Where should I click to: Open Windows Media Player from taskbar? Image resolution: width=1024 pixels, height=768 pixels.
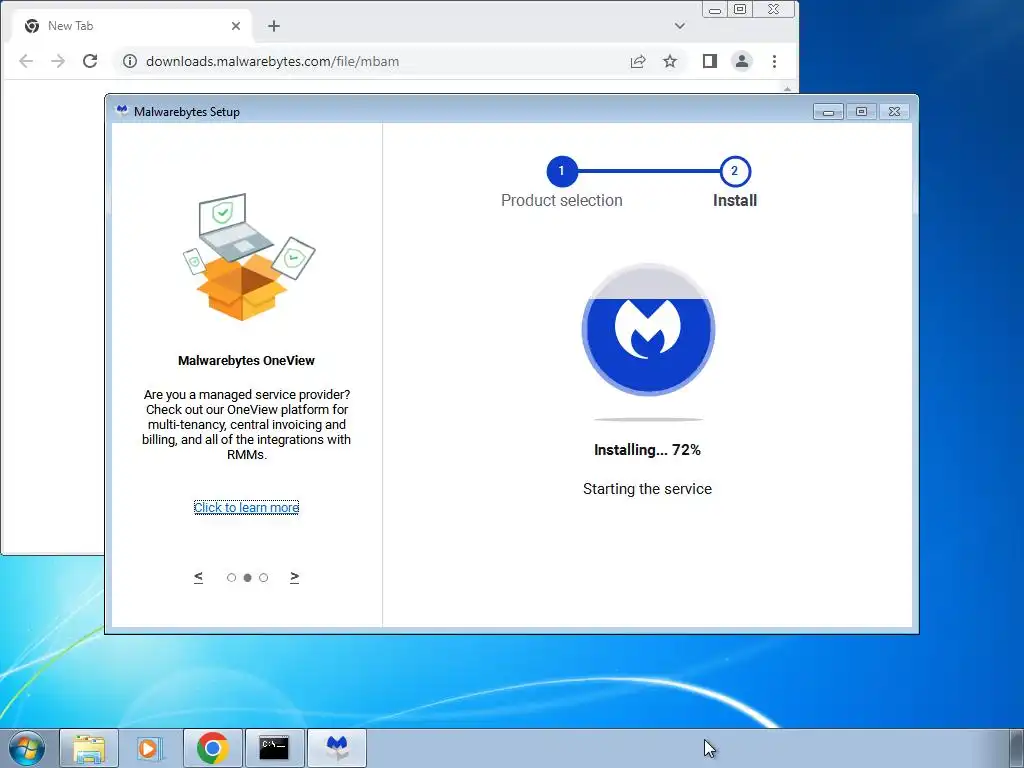tap(150, 748)
